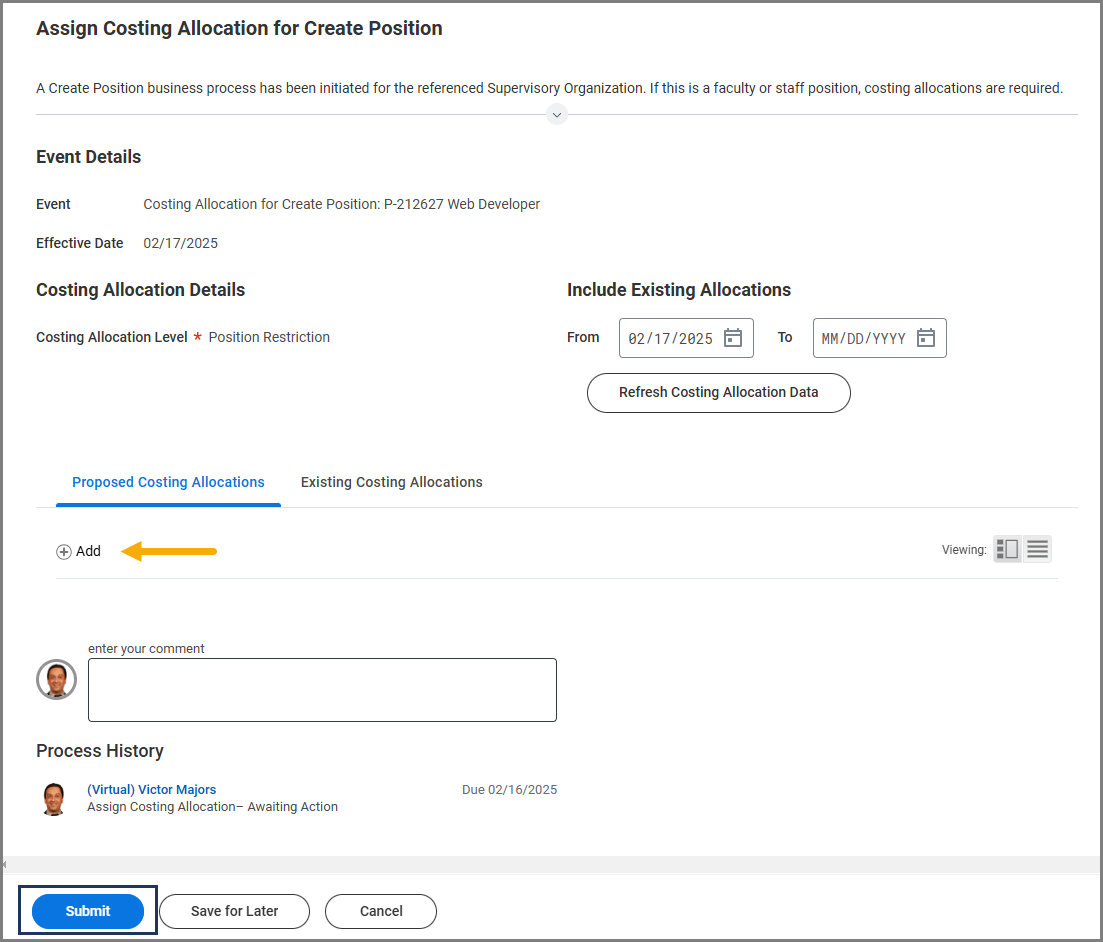Choose Save for Later

coord(235,911)
